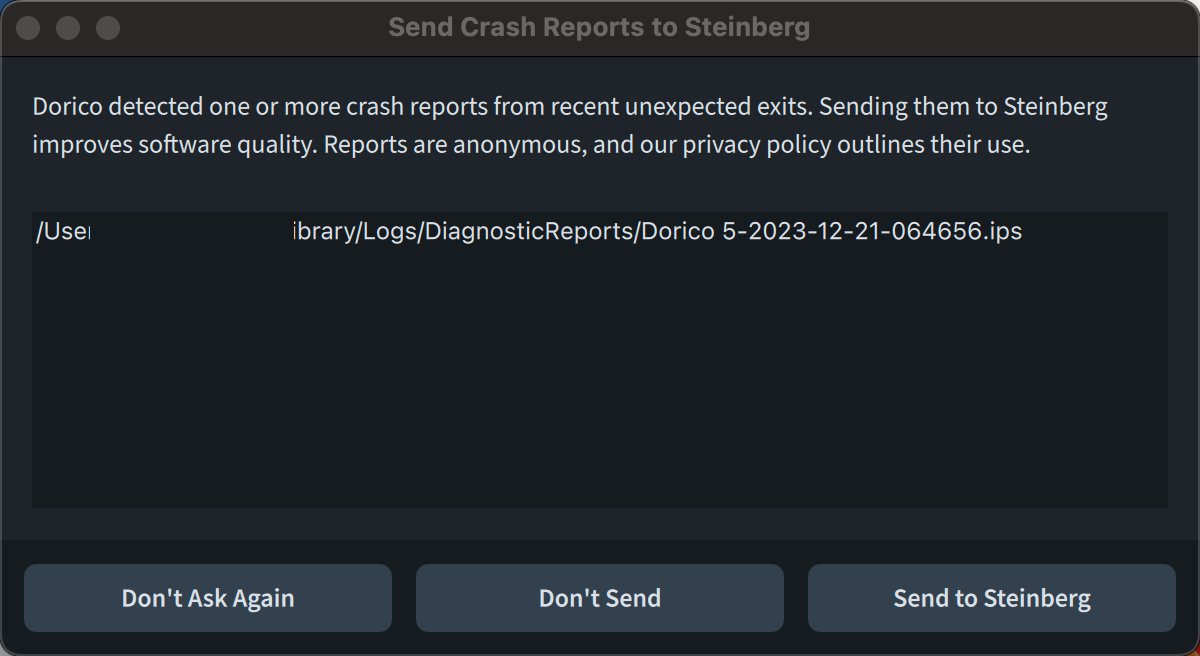The height and width of the screenshot is (656, 1200).
Task: Click the red close traffic light
Action: [x=28, y=28]
